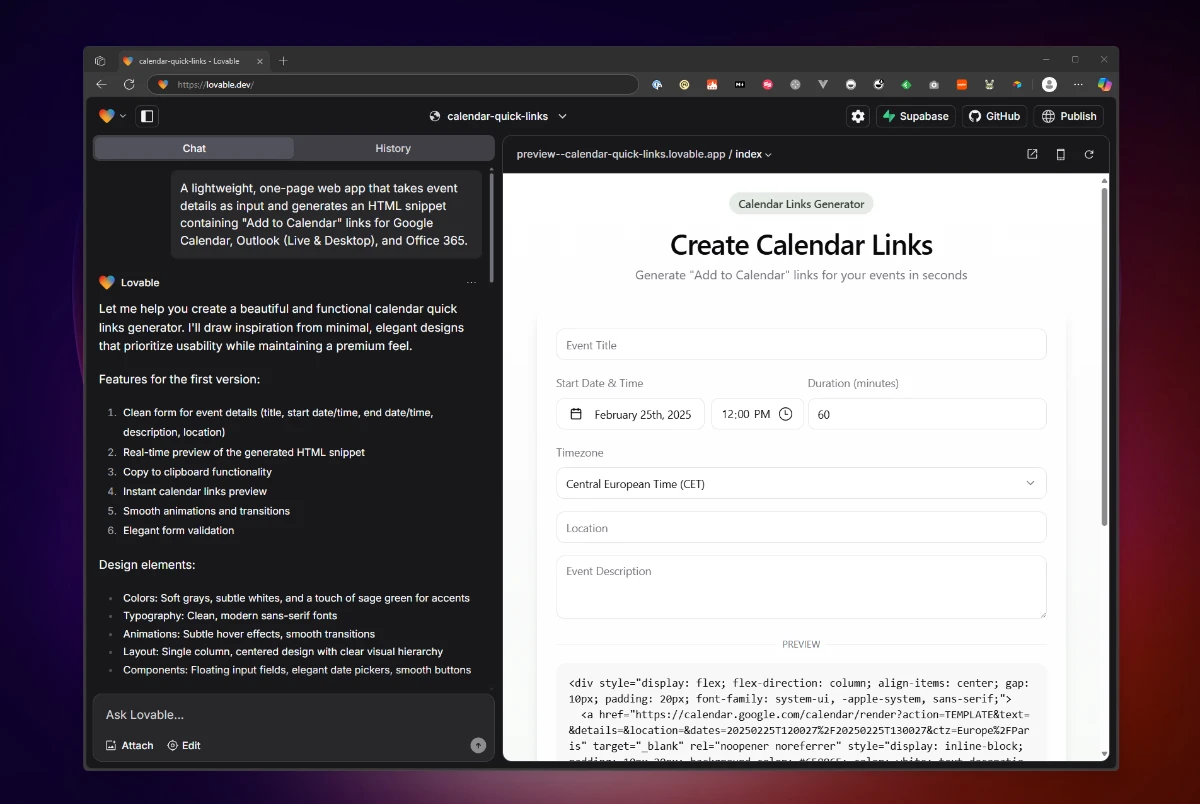Viewport: 1200px width, 804px height.
Task: Click the Lovable heart logo
Action: [107, 116]
